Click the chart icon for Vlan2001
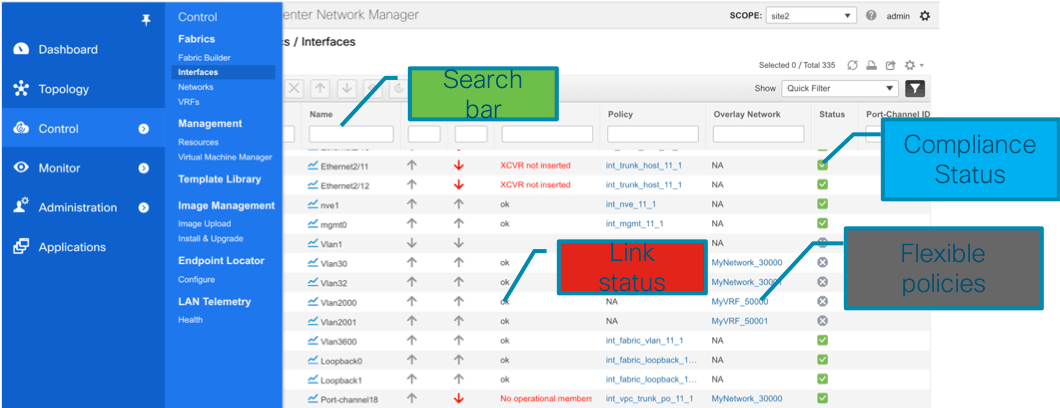The height and width of the screenshot is (408, 1060). 312,321
